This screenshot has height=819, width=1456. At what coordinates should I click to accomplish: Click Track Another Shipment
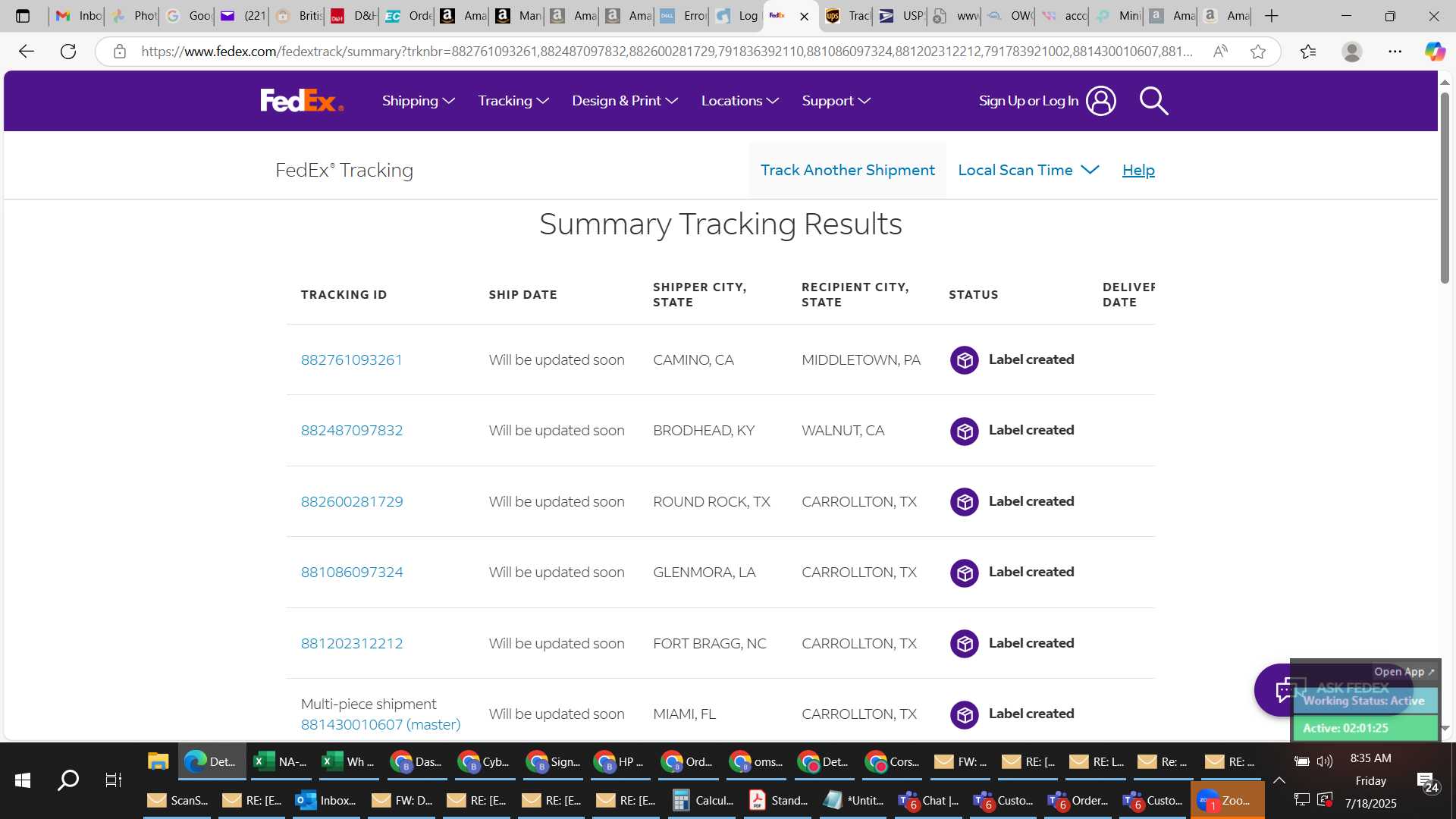point(847,171)
